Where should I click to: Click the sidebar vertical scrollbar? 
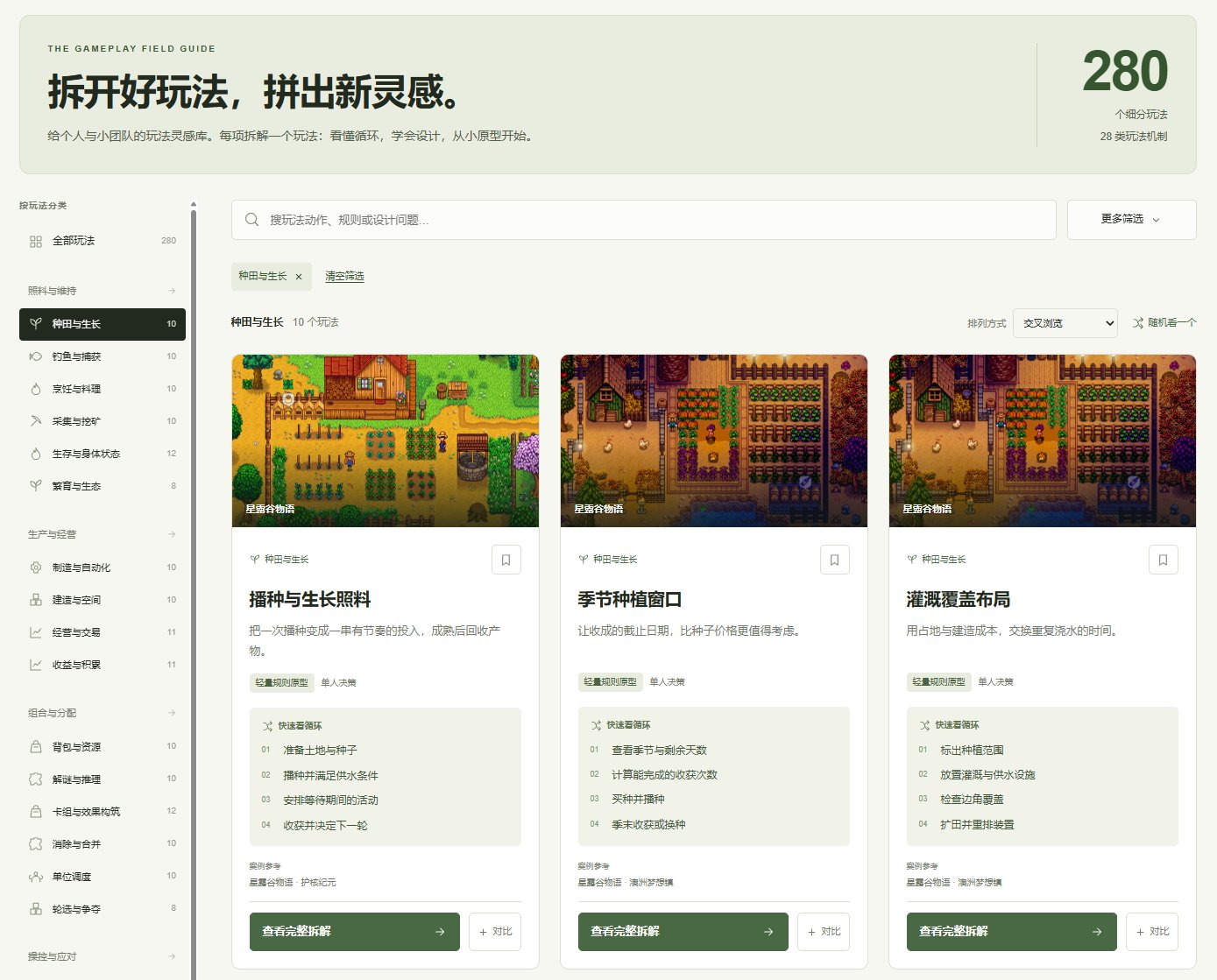[x=194, y=596]
